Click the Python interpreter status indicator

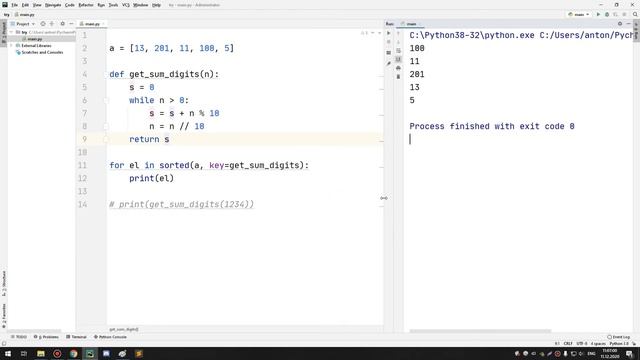[619, 344]
